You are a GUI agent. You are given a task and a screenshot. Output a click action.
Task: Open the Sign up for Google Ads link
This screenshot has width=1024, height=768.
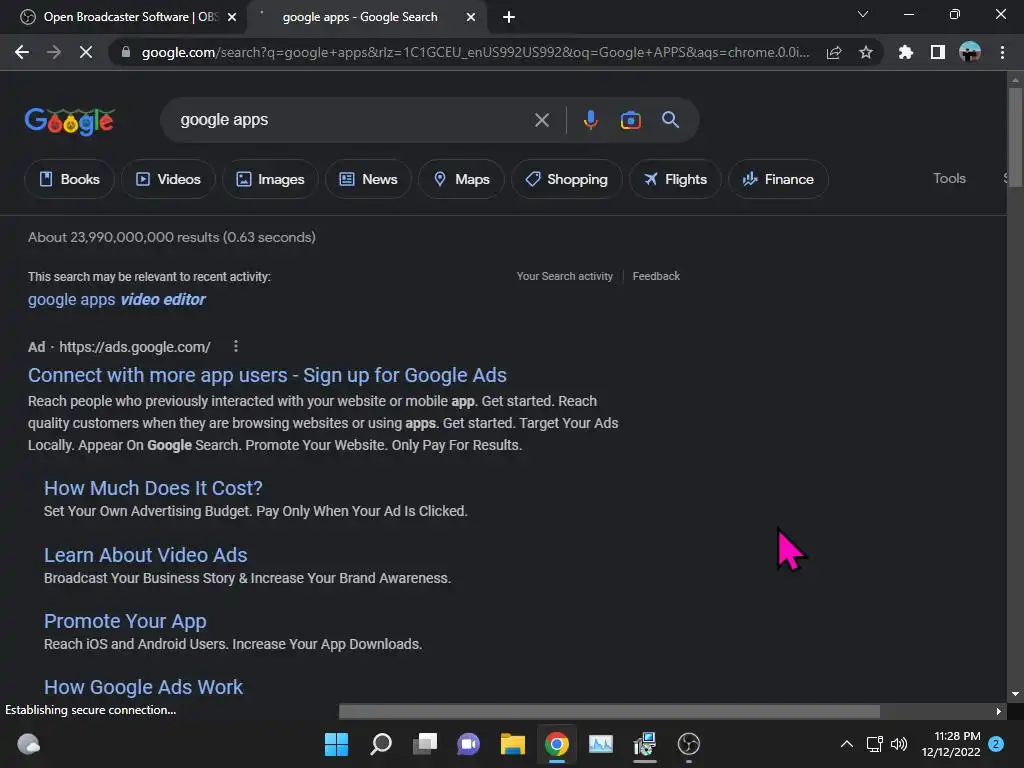pos(267,376)
